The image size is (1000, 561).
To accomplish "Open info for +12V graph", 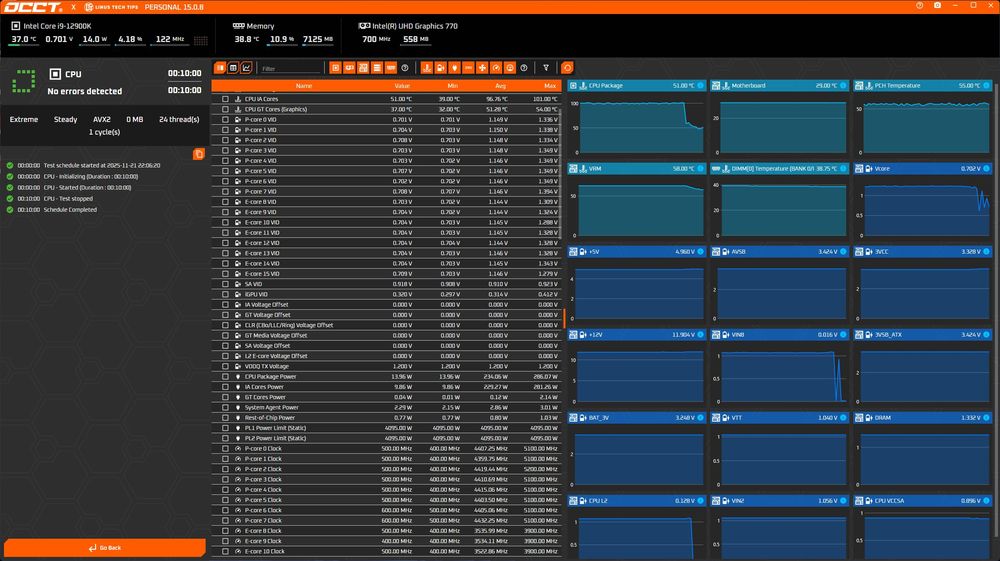I will [700, 335].
